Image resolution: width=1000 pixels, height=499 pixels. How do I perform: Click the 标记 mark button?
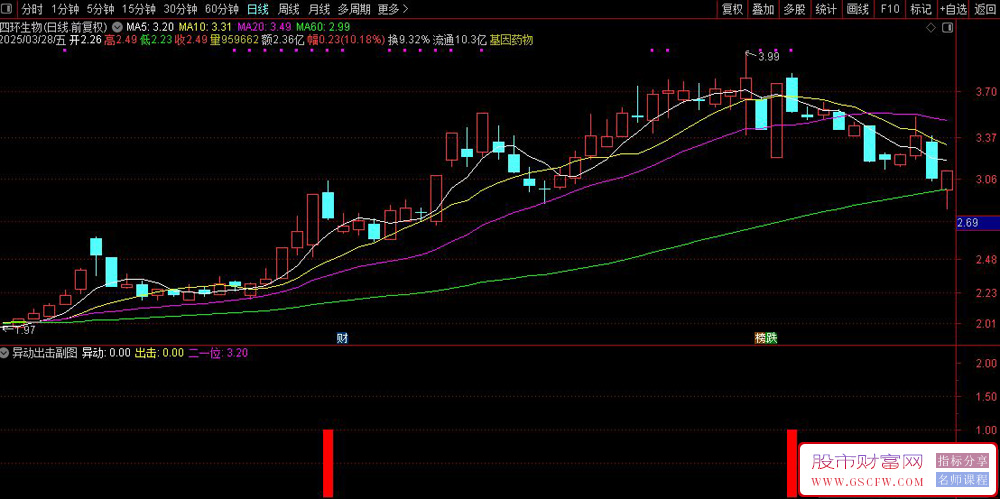[x=921, y=9]
